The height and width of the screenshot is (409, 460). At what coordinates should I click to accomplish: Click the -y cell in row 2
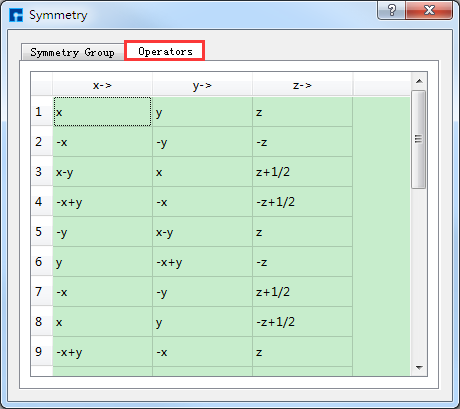(x=202, y=141)
